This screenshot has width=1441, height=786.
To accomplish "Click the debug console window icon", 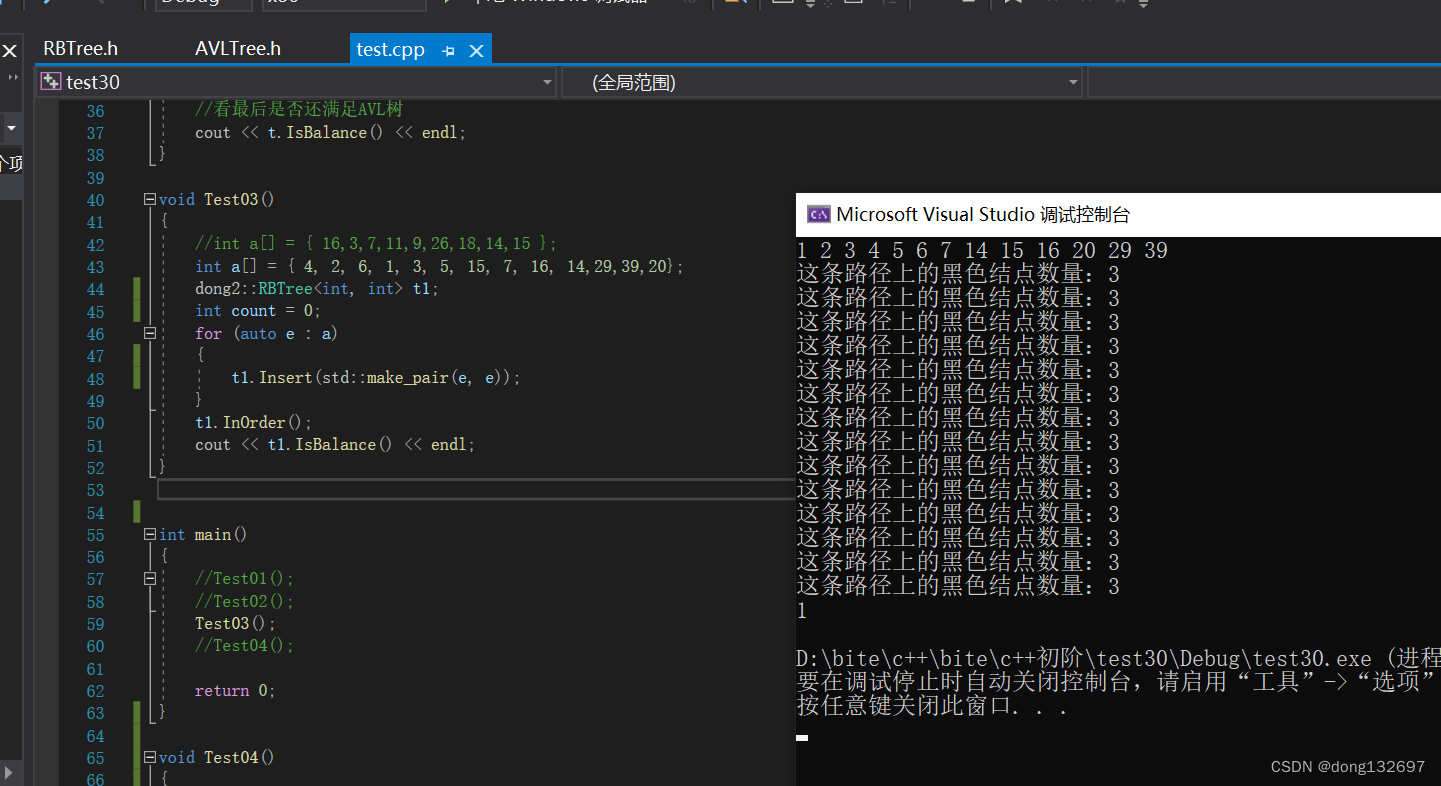I will (x=818, y=214).
